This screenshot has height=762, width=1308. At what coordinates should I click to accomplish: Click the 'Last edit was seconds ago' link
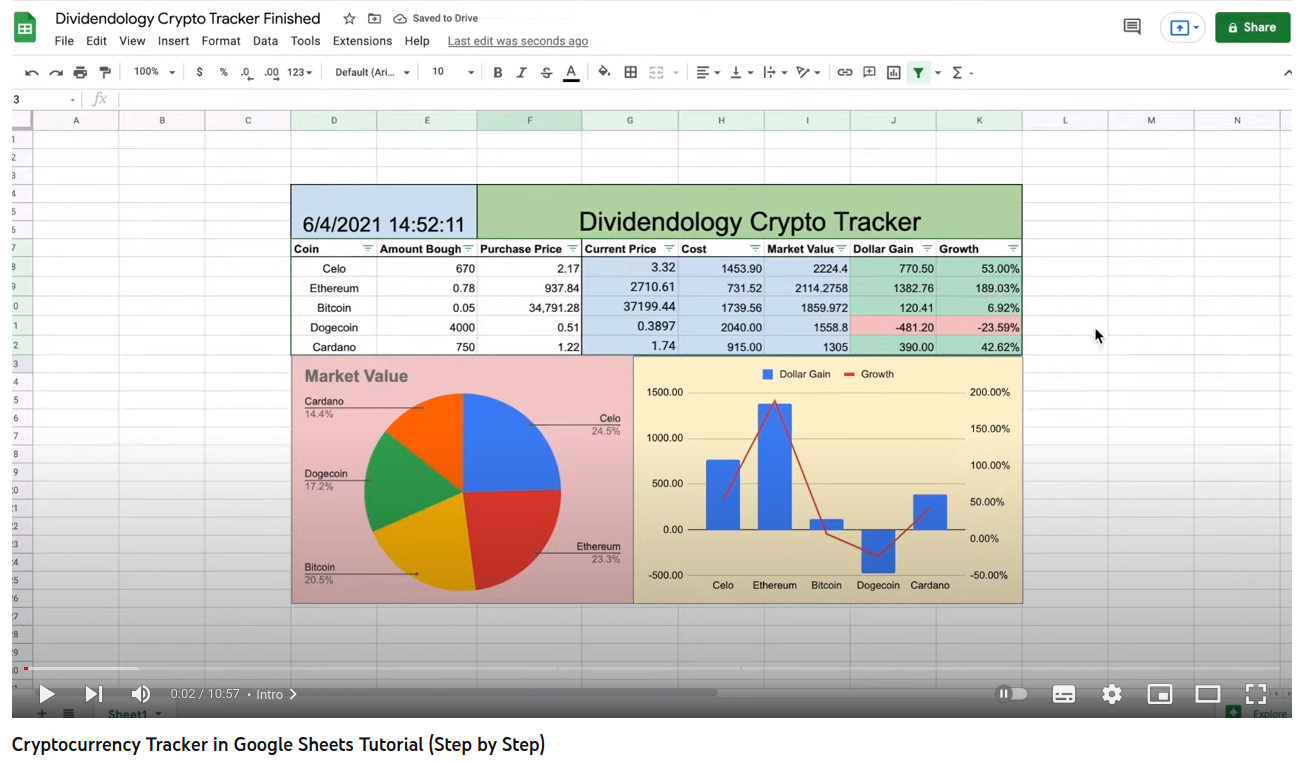coord(518,41)
